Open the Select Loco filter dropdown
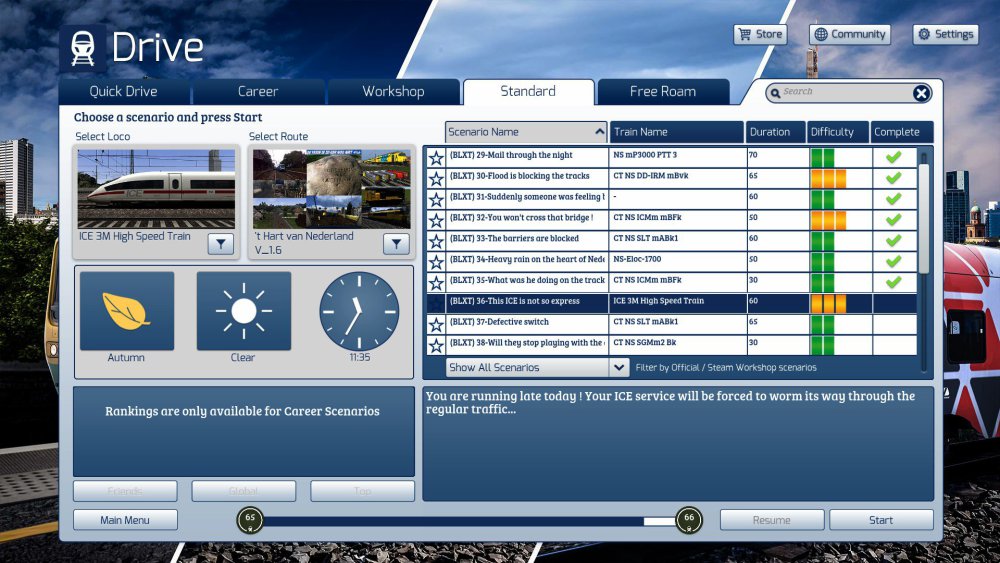The width and height of the screenshot is (1000, 563). tap(221, 244)
